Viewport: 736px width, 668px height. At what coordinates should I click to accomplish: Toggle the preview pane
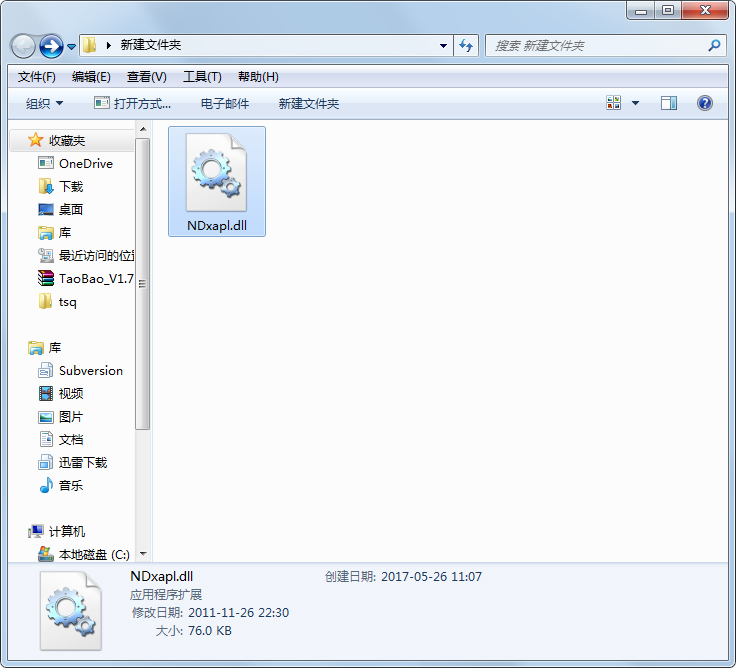pyautogui.click(x=668, y=103)
